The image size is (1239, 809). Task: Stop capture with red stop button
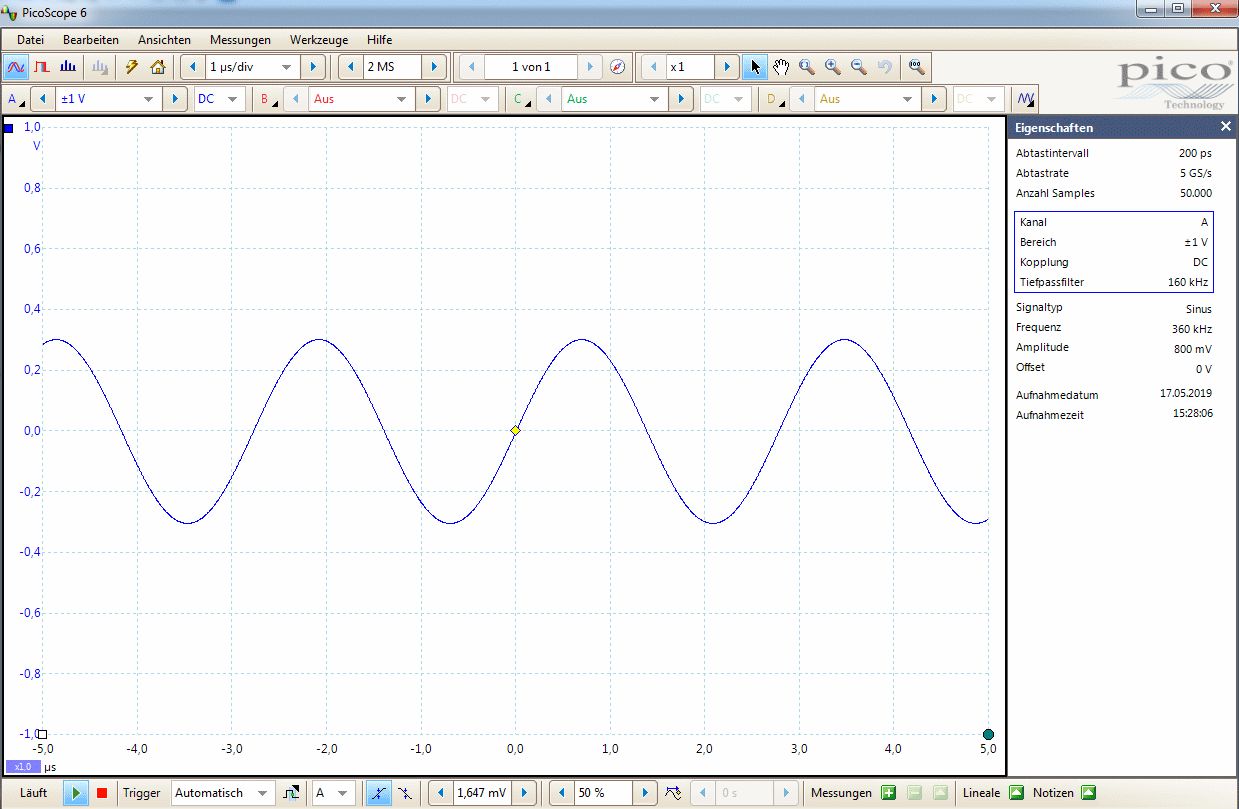pos(102,793)
